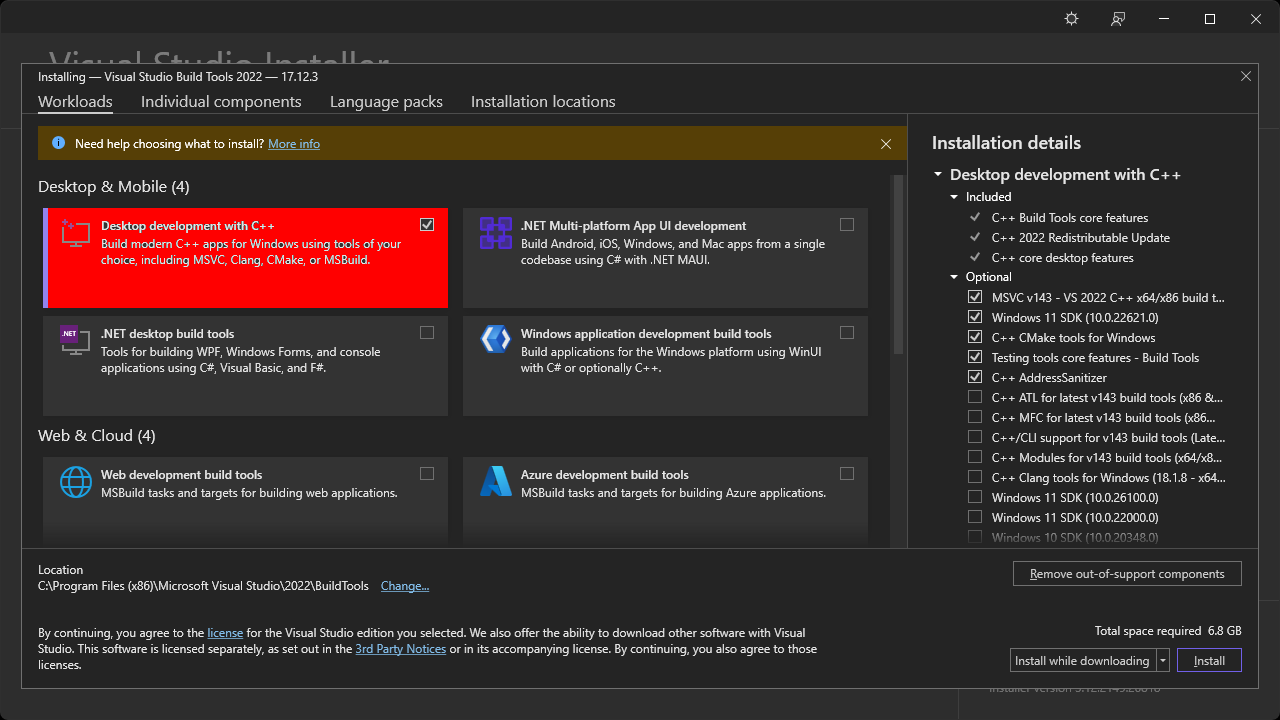Check Windows application development build tools workload
The width and height of the screenshot is (1280, 720).
(x=847, y=333)
